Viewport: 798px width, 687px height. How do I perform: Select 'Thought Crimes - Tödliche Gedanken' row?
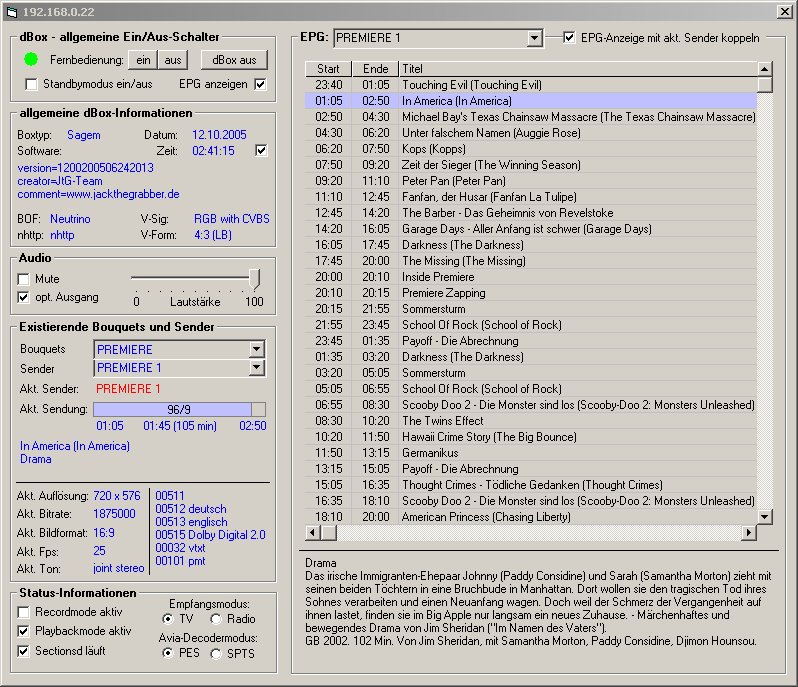point(530,484)
